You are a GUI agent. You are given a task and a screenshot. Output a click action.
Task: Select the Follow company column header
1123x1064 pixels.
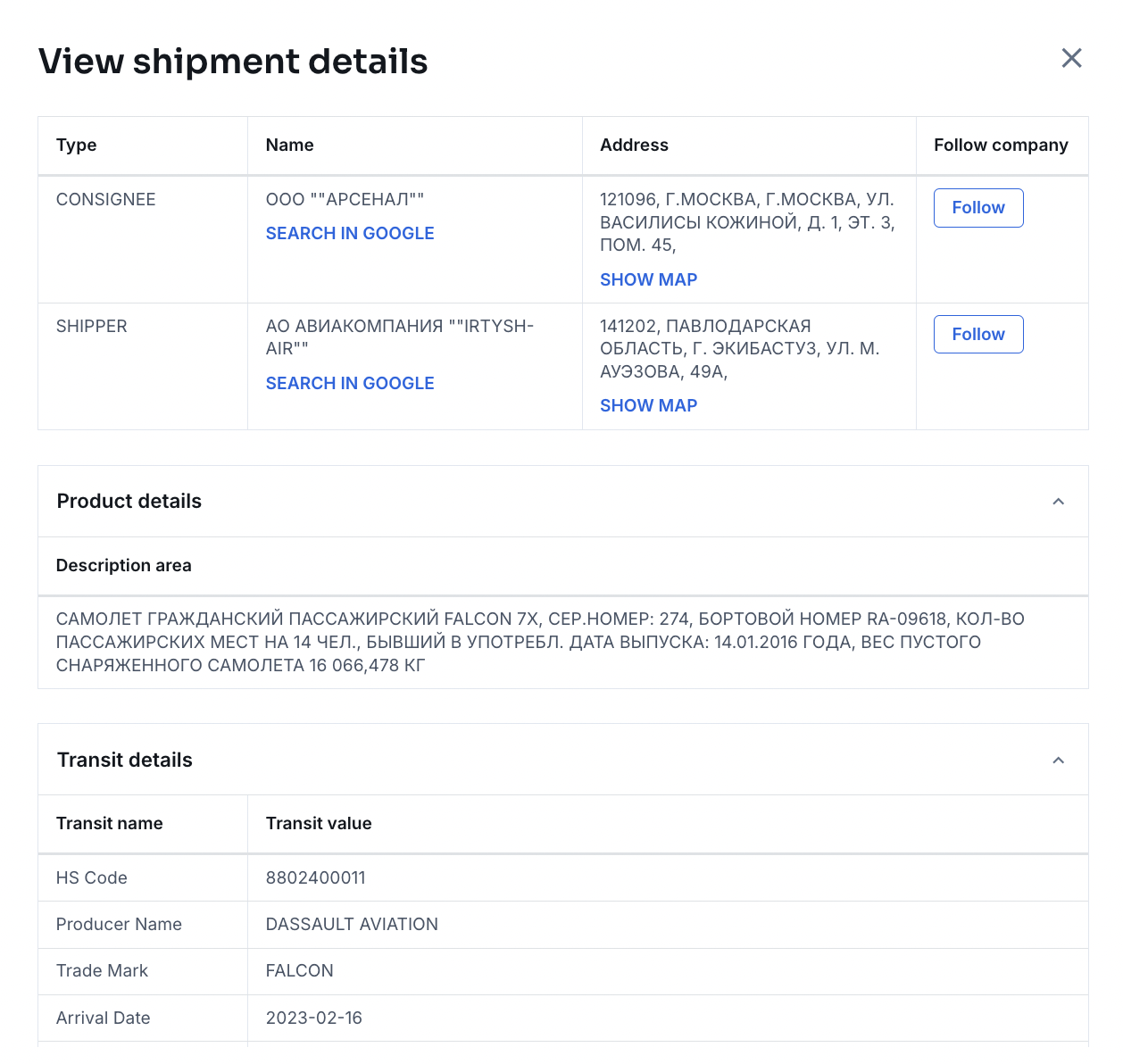click(x=1001, y=145)
